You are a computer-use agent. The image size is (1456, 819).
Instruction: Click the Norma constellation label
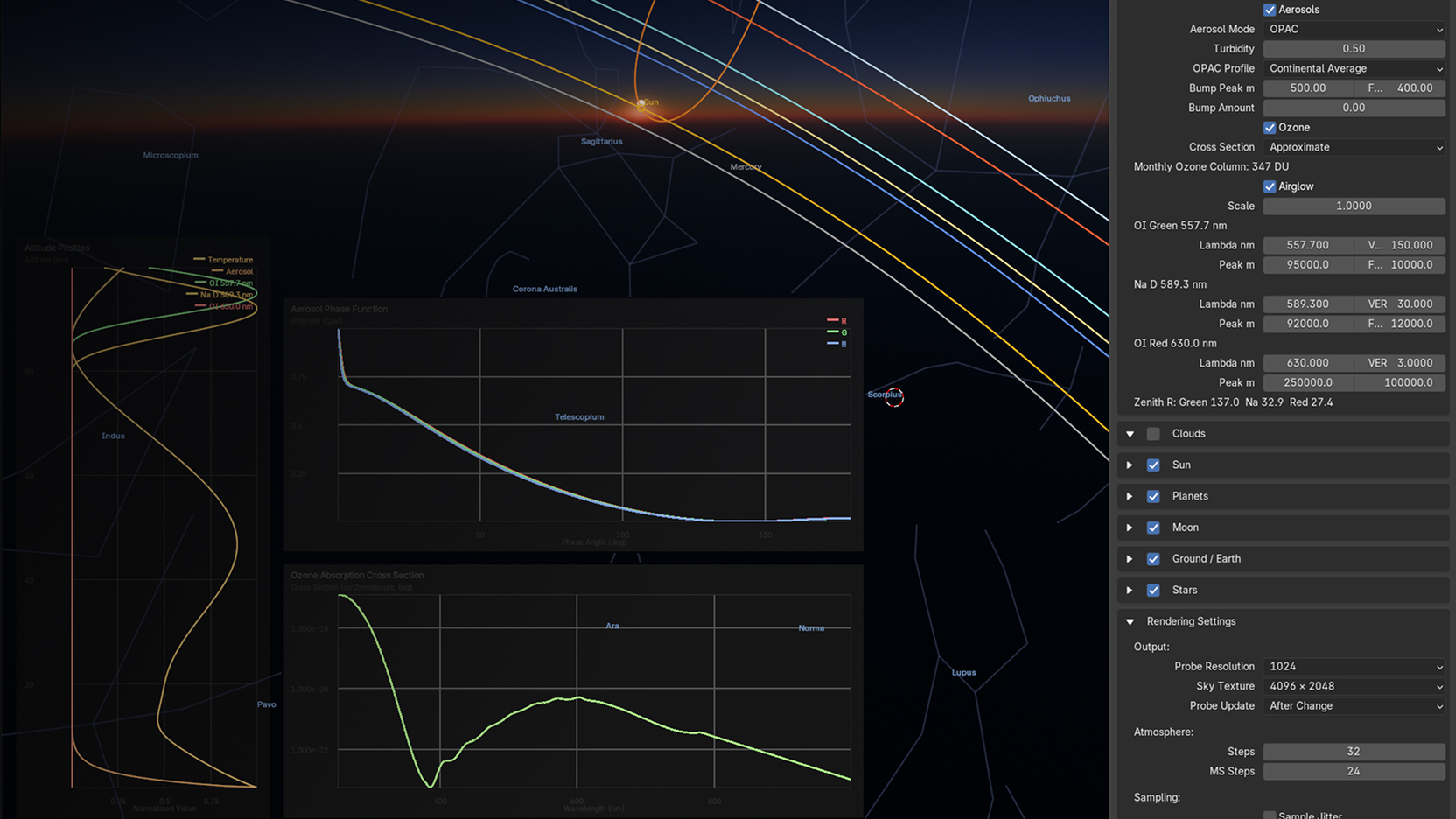pos(811,628)
